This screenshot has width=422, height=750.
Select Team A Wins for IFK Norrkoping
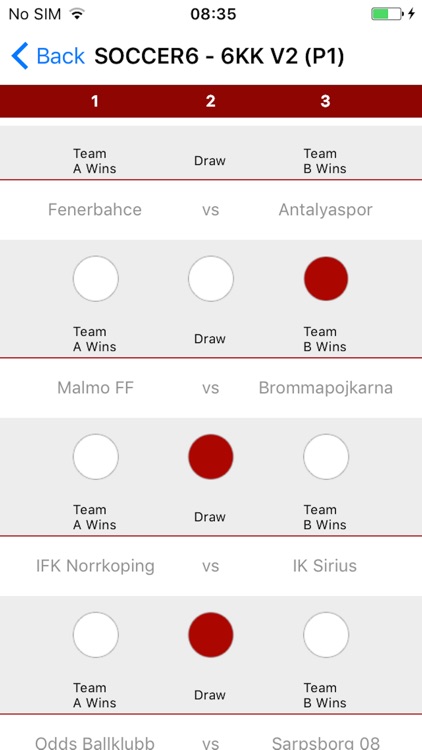(x=96, y=635)
